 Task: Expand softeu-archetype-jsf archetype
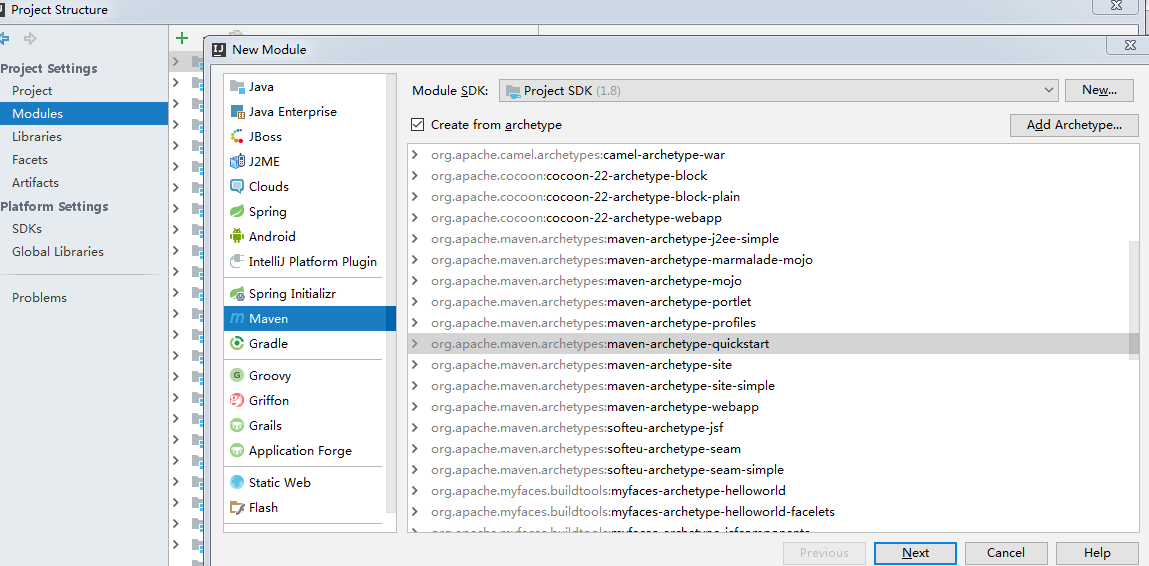pyautogui.click(x=415, y=427)
